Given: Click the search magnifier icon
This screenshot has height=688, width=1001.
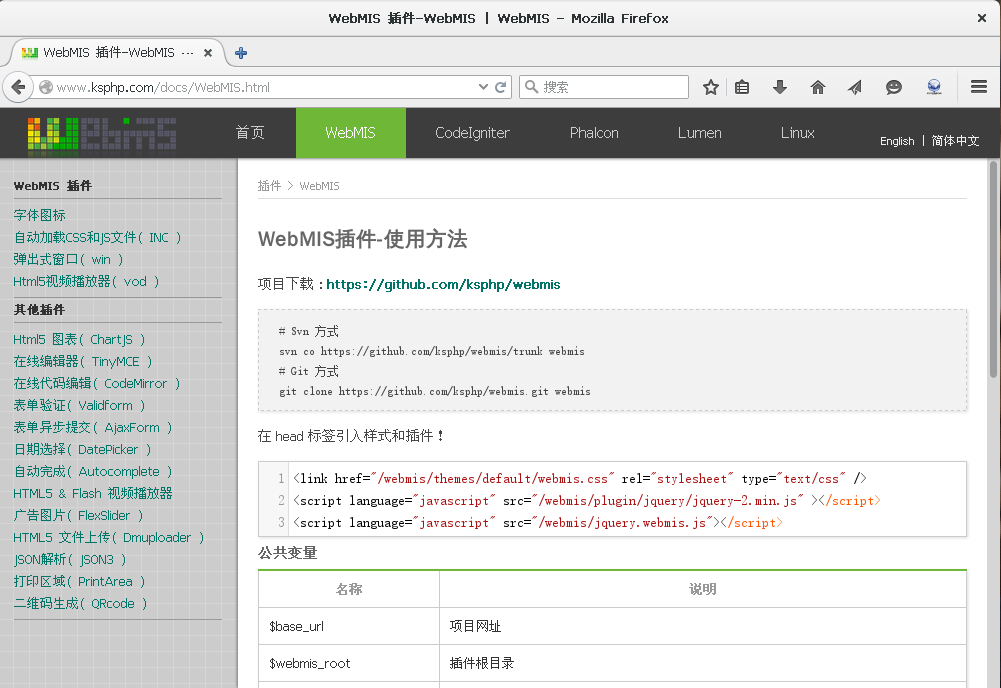Looking at the screenshot, I should tap(531, 87).
